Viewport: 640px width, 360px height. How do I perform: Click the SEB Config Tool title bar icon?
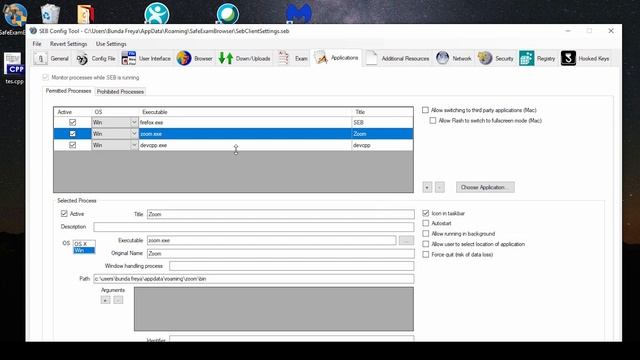33,31
